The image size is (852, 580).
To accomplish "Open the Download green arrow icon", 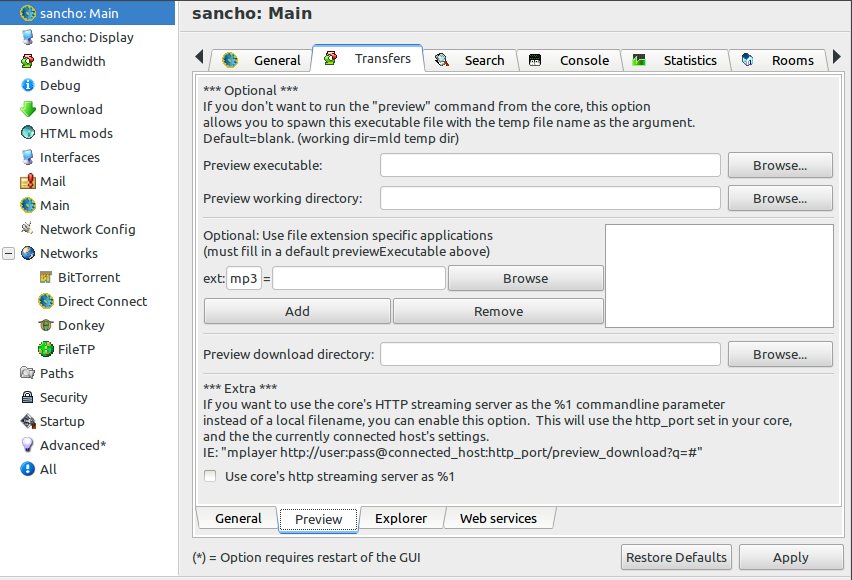I will [27, 109].
